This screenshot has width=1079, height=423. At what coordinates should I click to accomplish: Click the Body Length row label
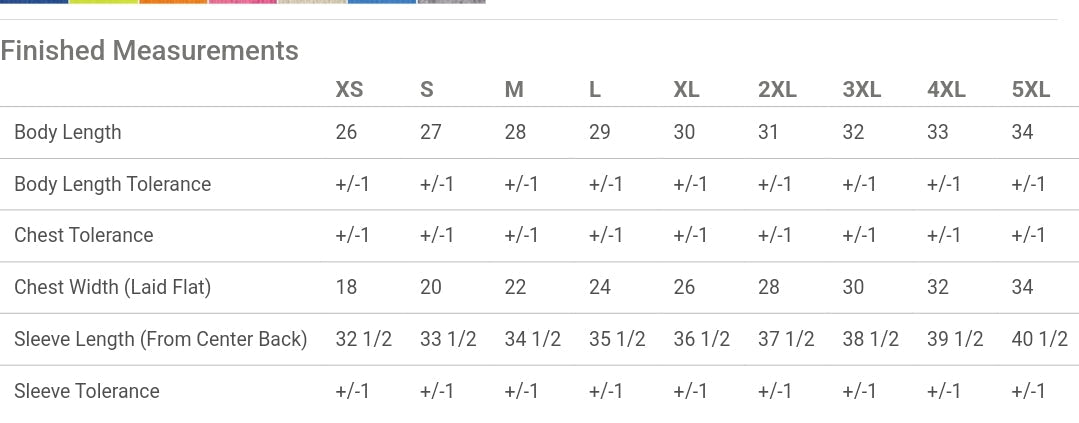coord(67,132)
